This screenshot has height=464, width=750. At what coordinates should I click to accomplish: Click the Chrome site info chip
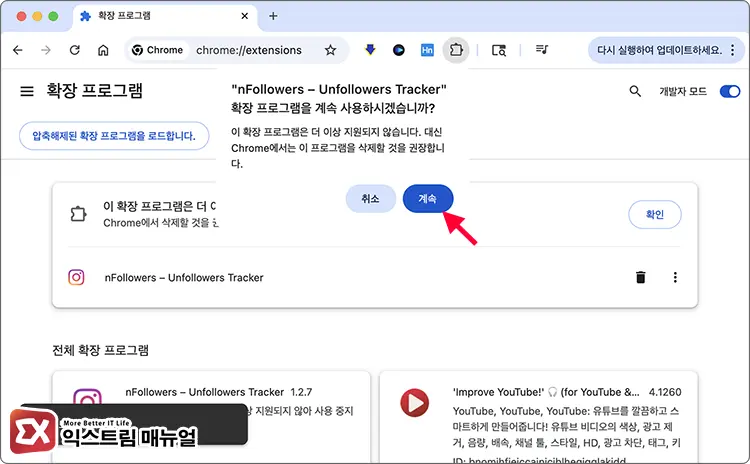[157, 50]
